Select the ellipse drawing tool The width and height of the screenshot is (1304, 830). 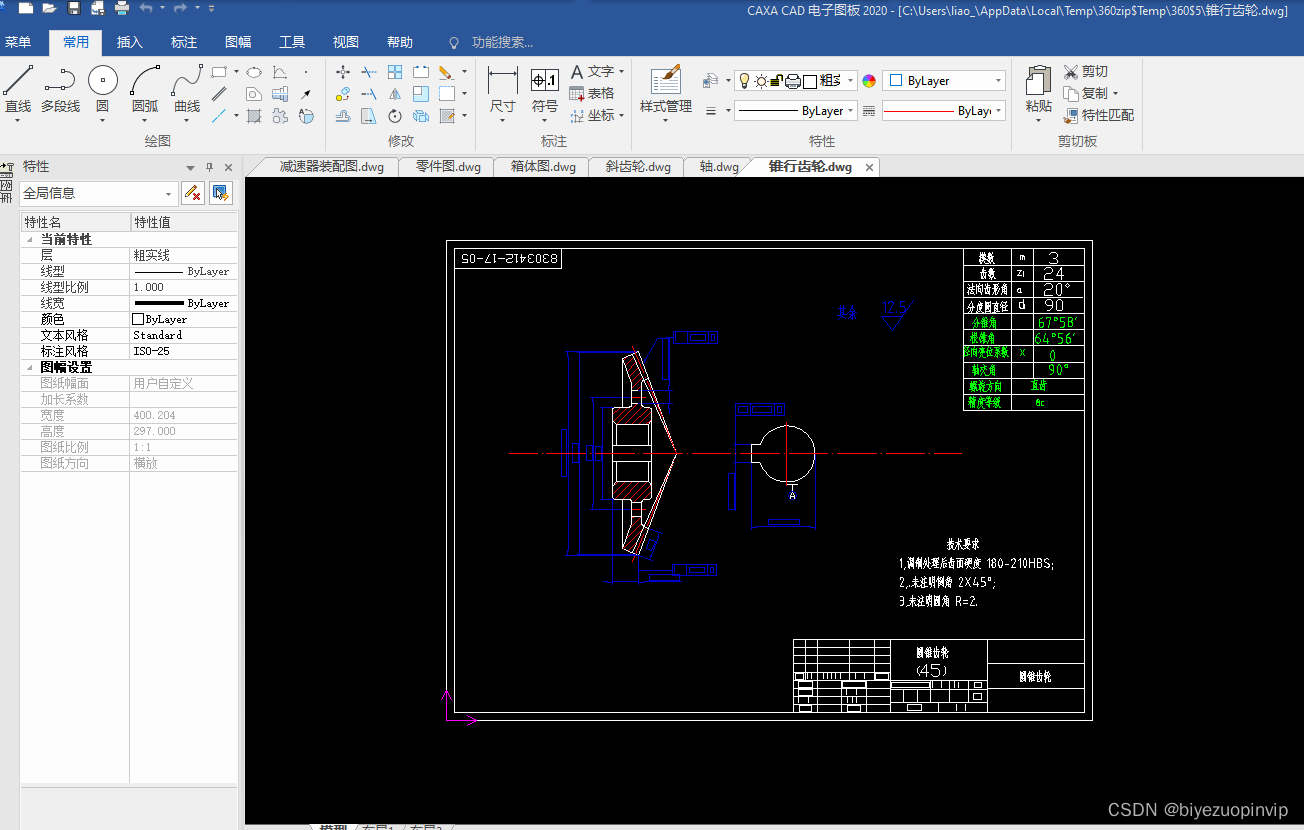[x=254, y=72]
